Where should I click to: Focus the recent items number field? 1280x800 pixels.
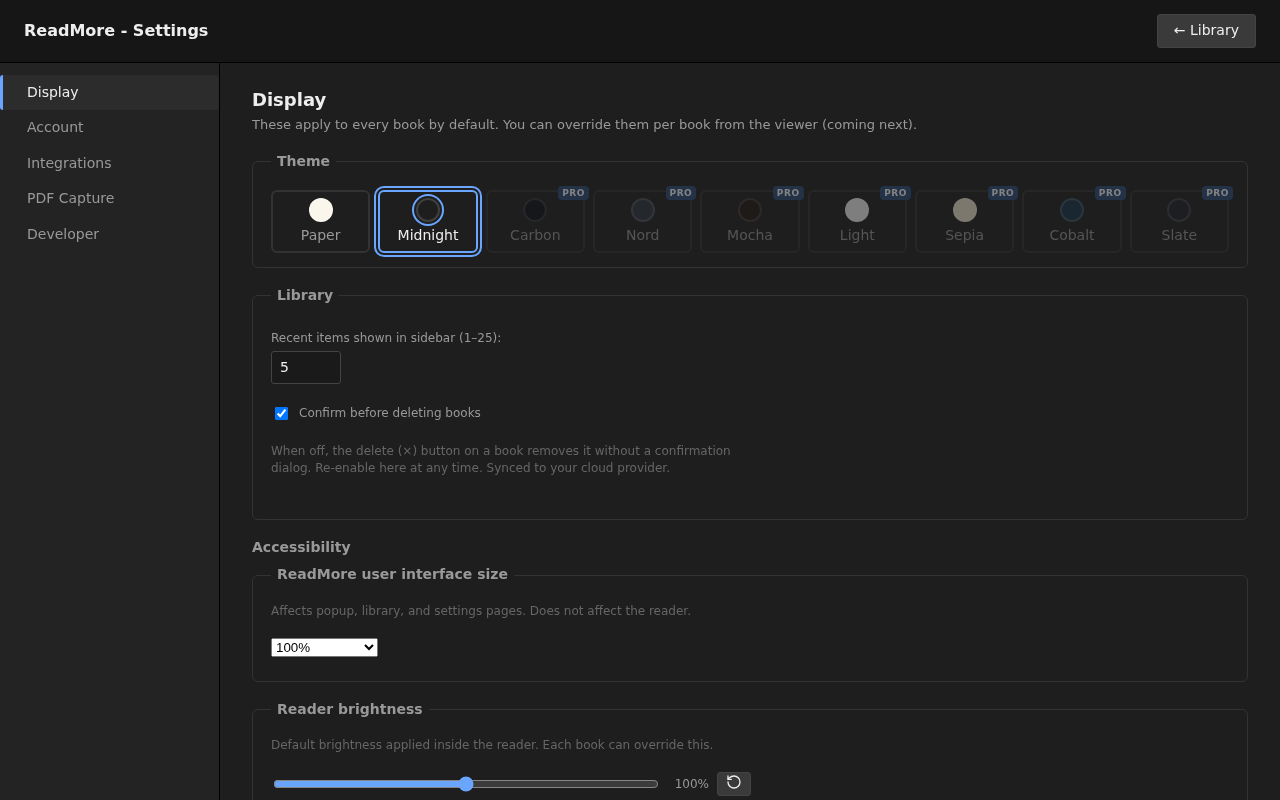306,367
